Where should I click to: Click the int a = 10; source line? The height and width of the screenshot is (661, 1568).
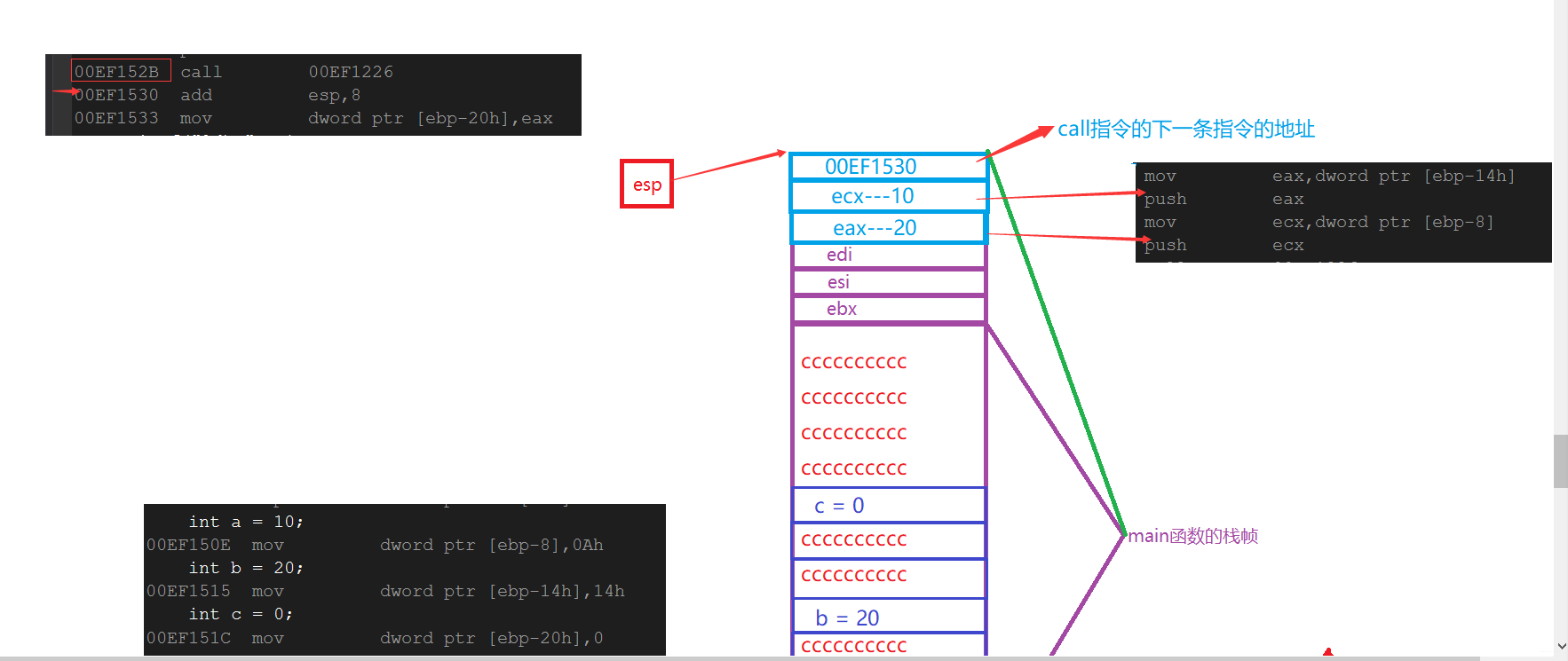point(246,522)
